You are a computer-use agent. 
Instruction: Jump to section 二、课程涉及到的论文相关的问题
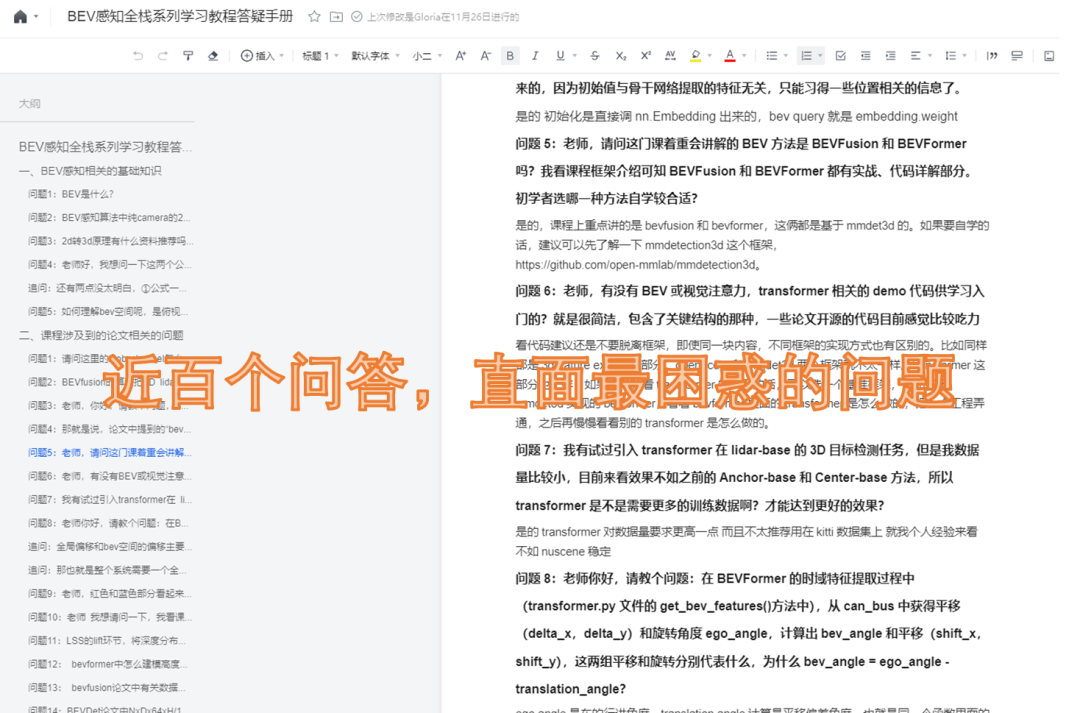tap(101, 335)
